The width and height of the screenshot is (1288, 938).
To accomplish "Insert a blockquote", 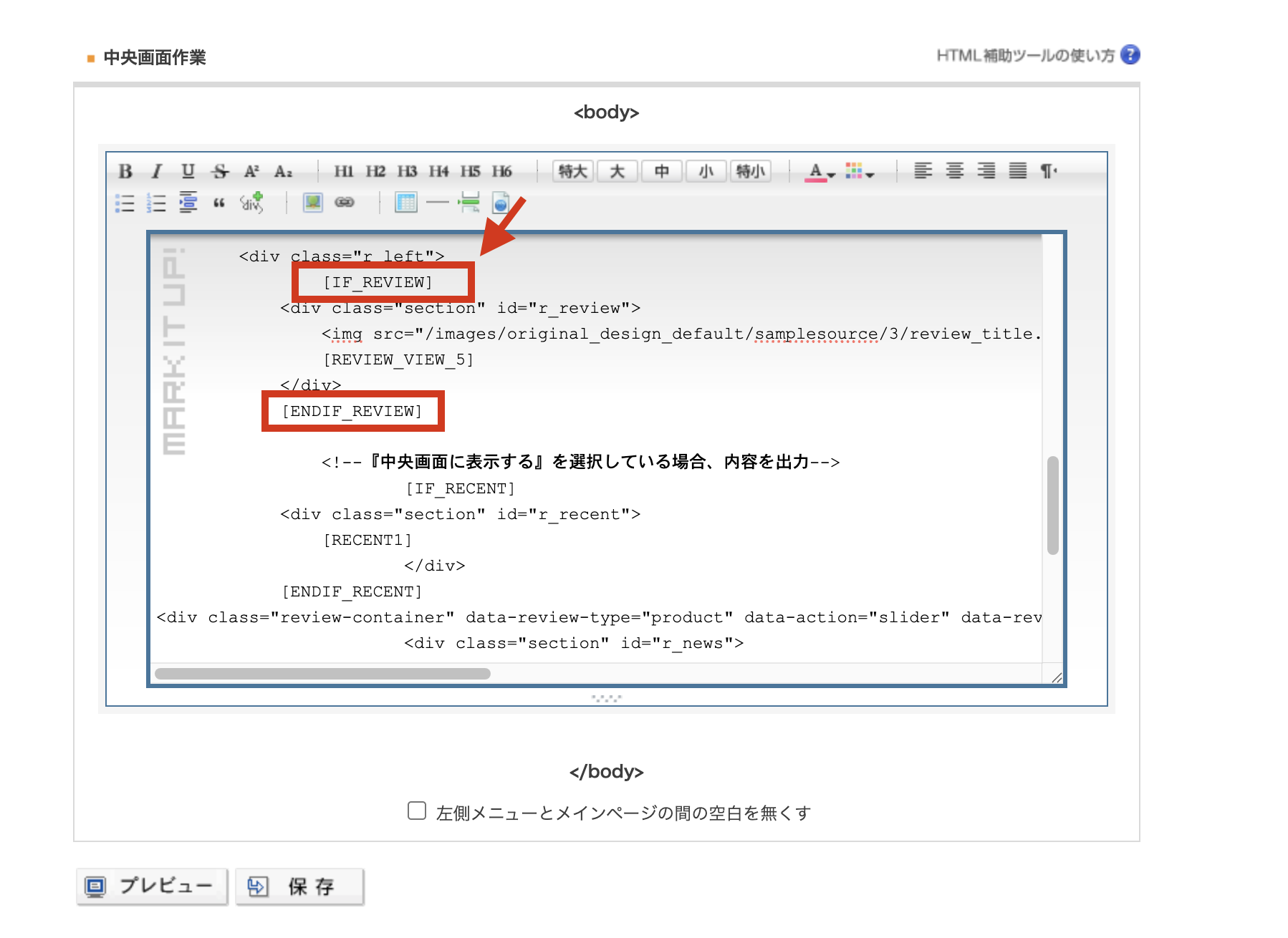I will click(x=219, y=203).
